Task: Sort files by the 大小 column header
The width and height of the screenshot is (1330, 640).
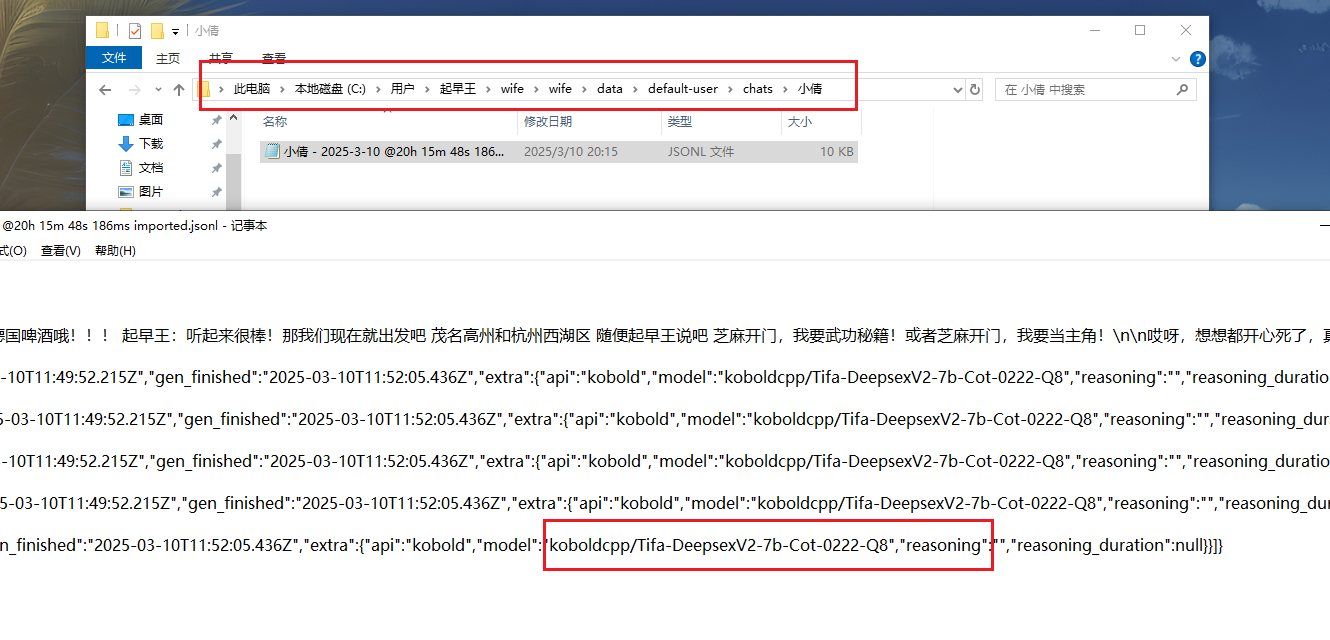Action: pyautogui.click(x=800, y=122)
